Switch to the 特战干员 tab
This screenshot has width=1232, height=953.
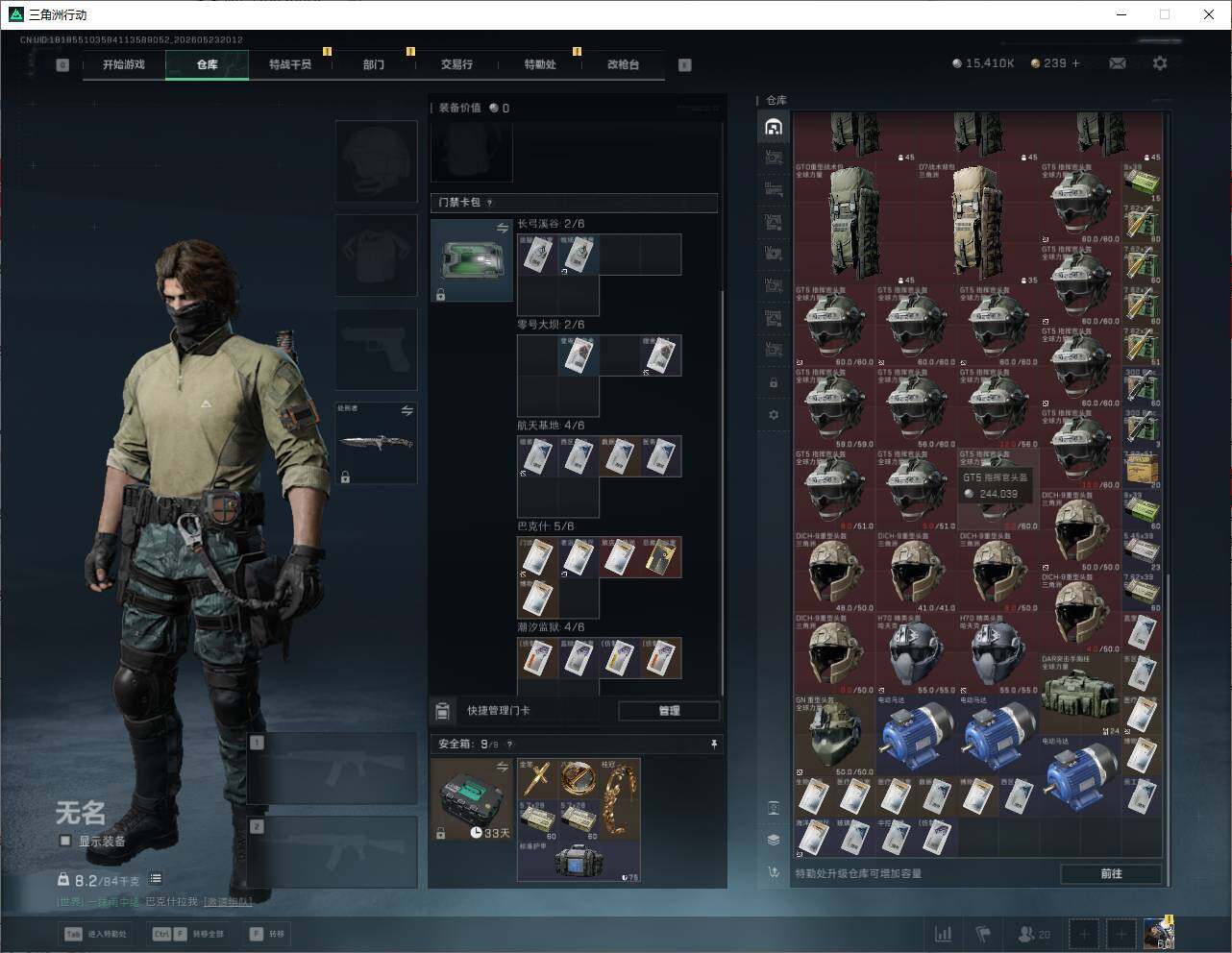(290, 64)
